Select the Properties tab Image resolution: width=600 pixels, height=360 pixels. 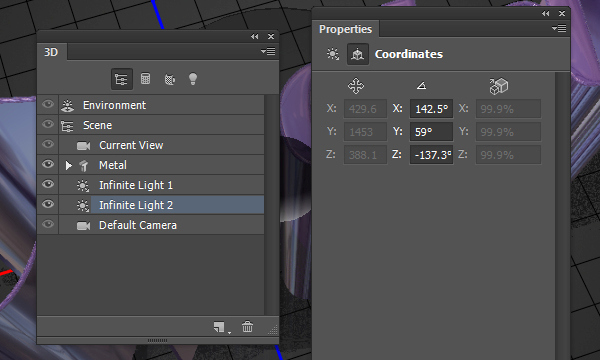point(346,29)
